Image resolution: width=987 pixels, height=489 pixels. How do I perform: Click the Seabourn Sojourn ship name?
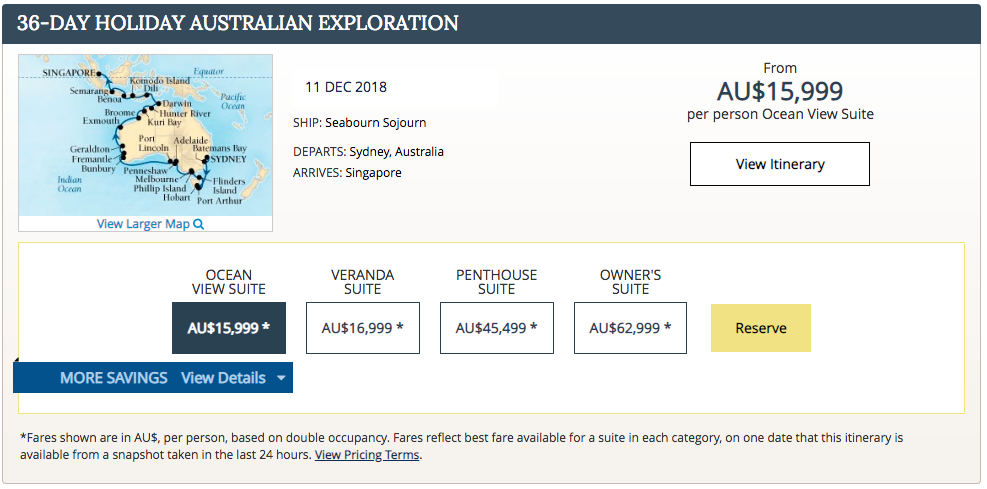click(x=375, y=123)
